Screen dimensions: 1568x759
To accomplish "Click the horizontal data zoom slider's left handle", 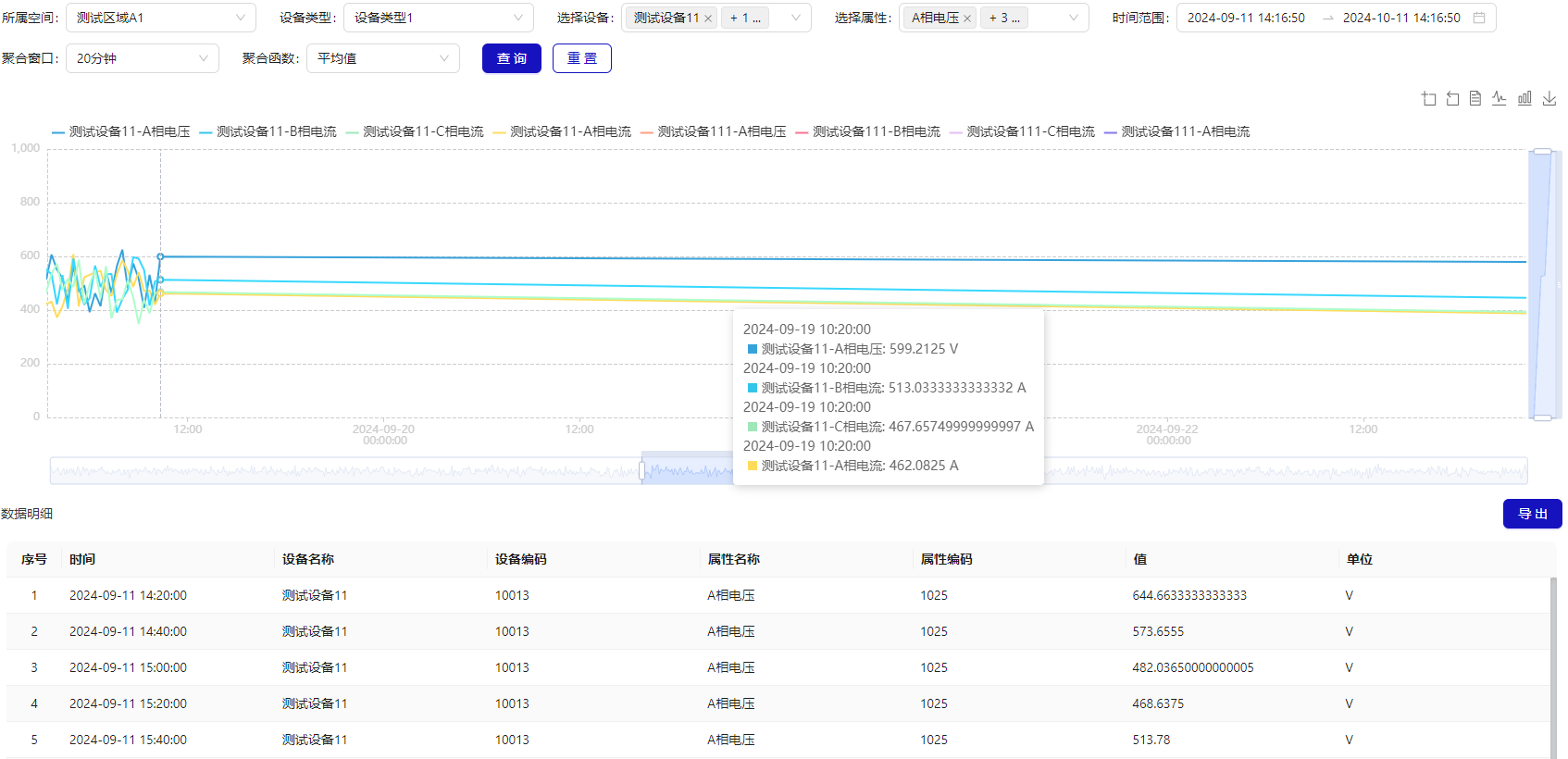I will tap(642, 471).
